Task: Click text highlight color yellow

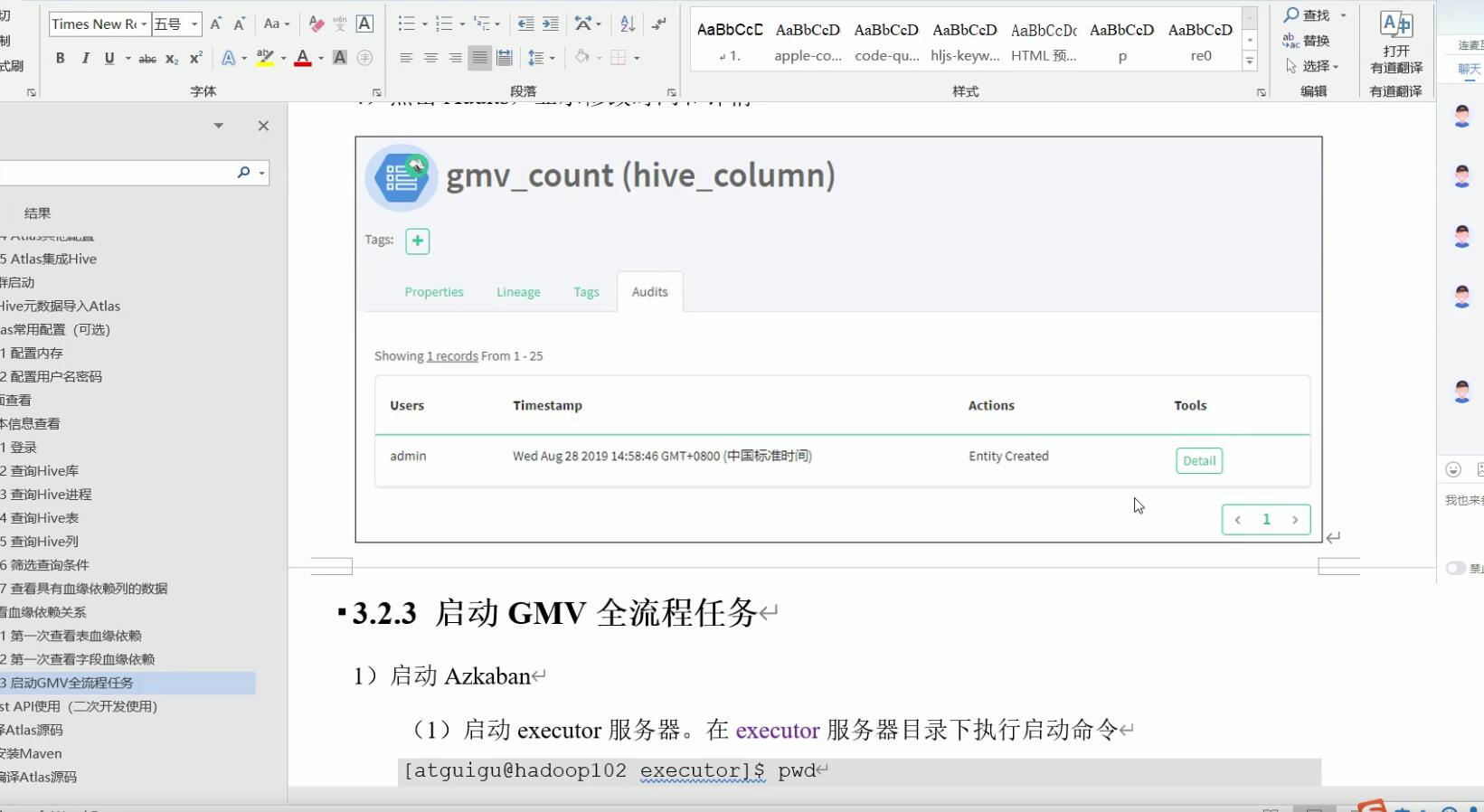Action: tap(265, 58)
